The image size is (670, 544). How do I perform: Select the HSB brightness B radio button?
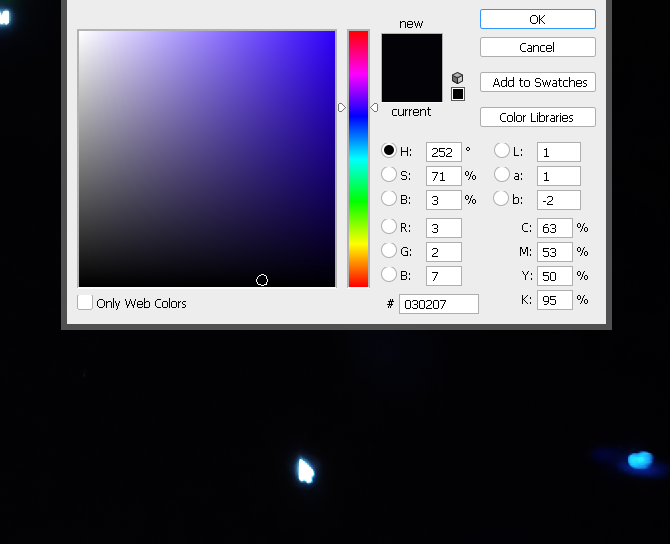[x=389, y=198]
